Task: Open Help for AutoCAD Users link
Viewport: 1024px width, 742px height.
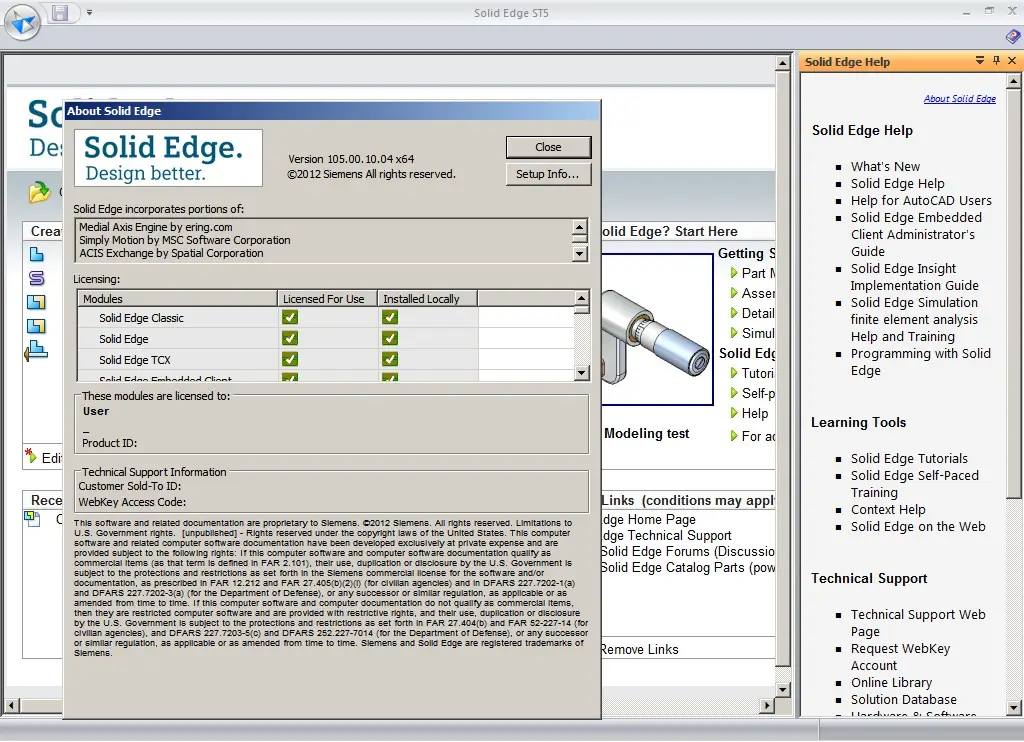Action: pyautogui.click(x=921, y=201)
